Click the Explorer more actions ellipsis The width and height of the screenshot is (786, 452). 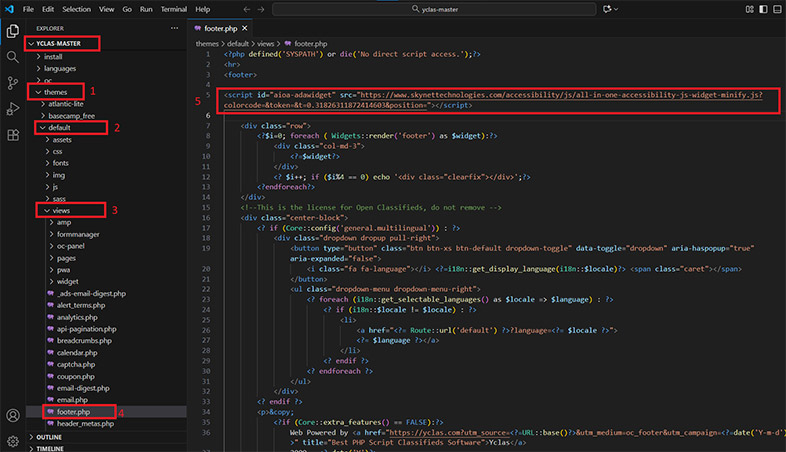(x=174, y=28)
